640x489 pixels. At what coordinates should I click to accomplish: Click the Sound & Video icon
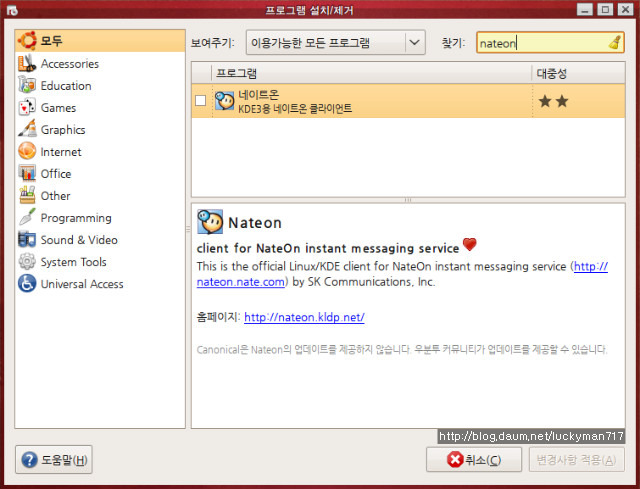27,240
